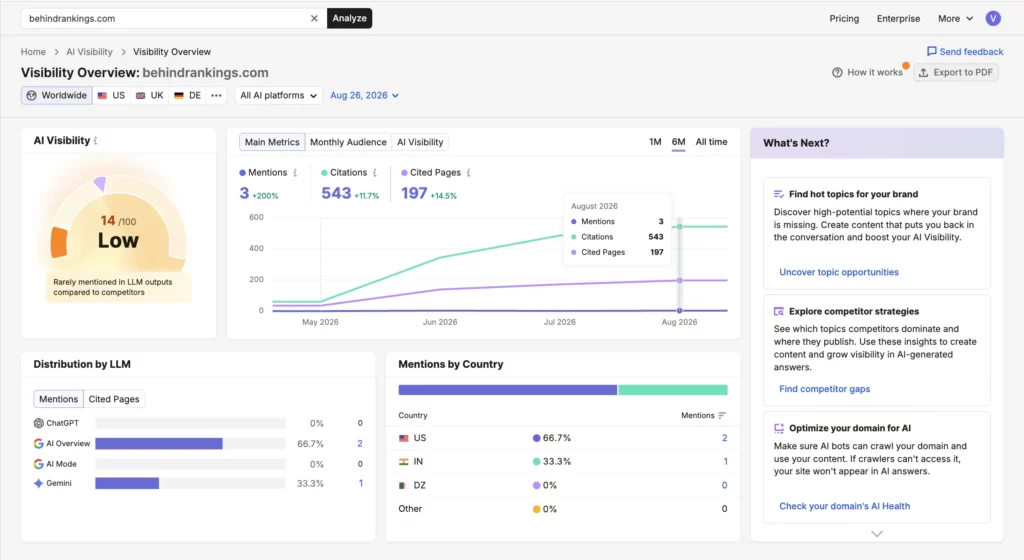Open the Aug 26, 2026 date picker
Screen dimensions: 1024x560
point(364,95)
